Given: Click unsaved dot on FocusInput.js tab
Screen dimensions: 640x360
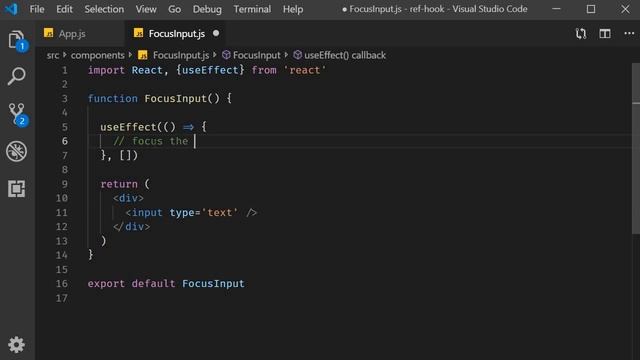Looking at the screenshot, I should click(216, 33).
